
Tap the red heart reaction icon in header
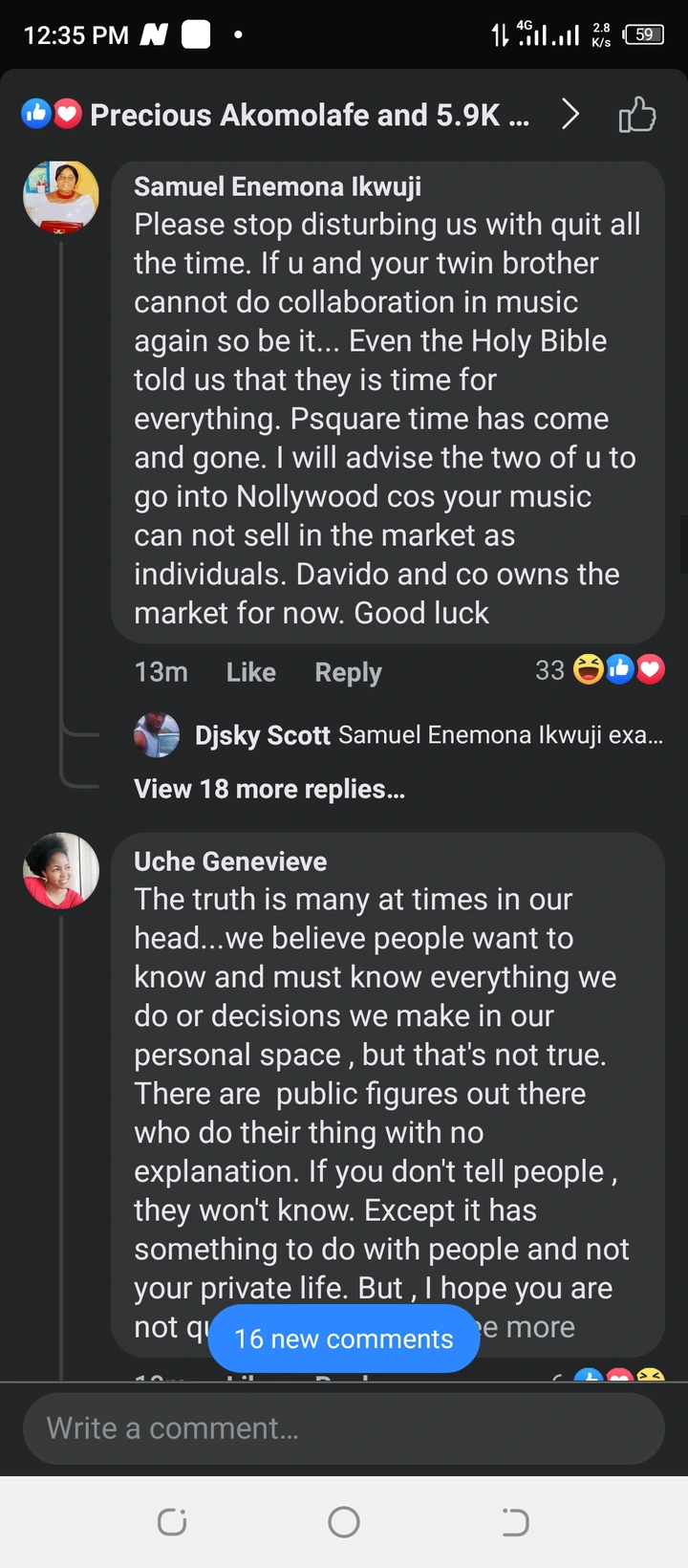[x=66, y=115]
